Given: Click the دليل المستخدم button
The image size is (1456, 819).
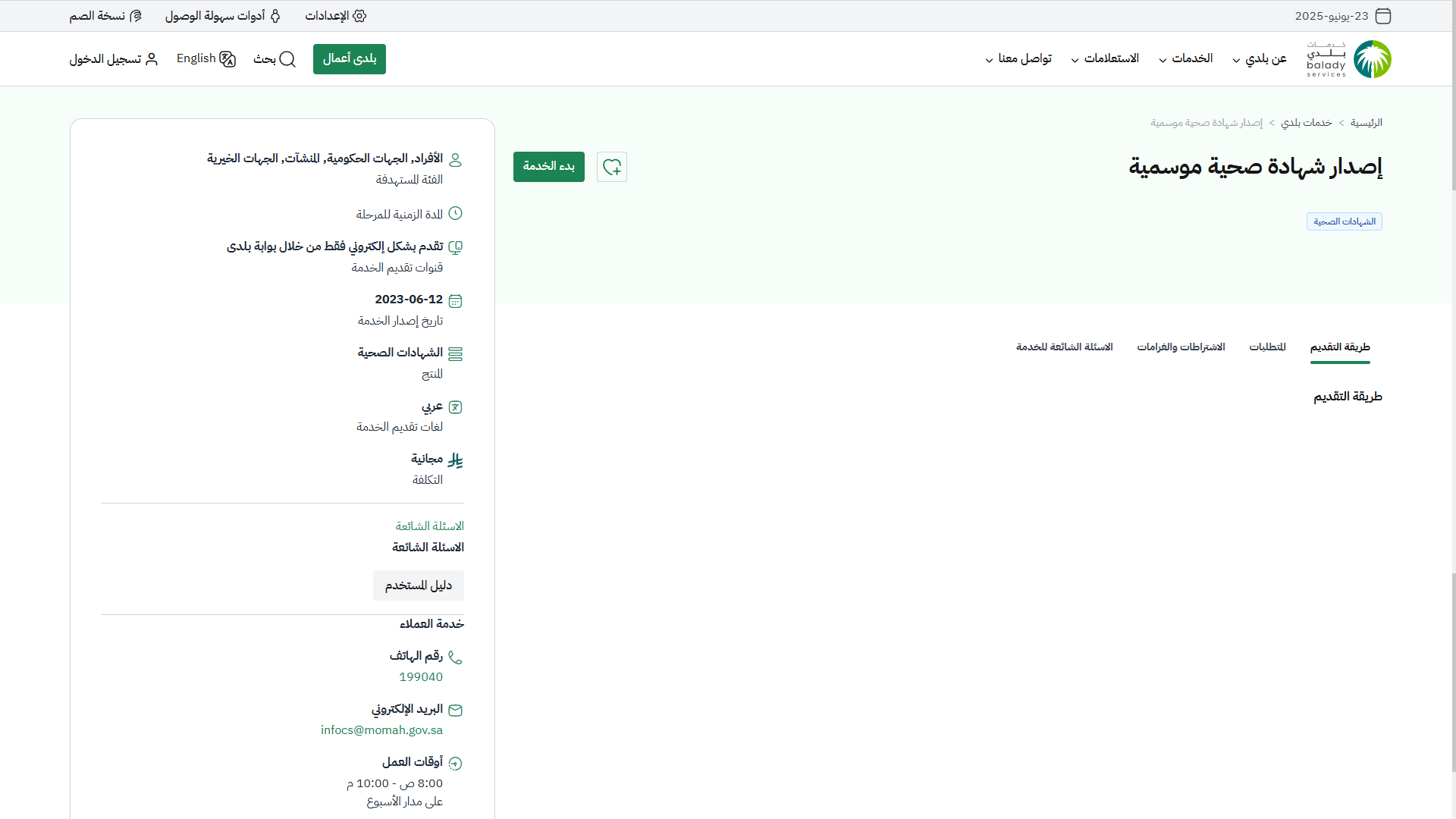Looking at the screenshot, I should 418,585.
